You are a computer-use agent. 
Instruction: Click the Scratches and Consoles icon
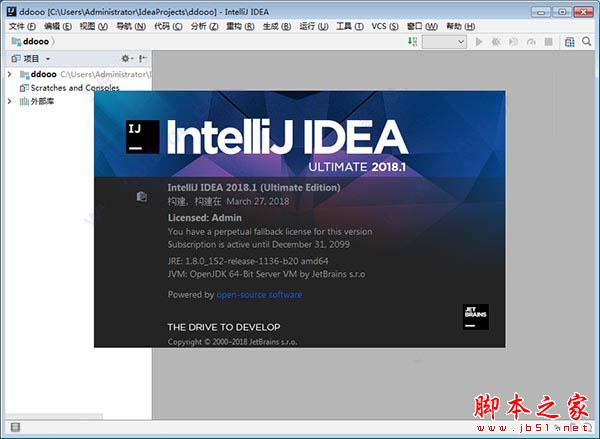click(24, 88)
